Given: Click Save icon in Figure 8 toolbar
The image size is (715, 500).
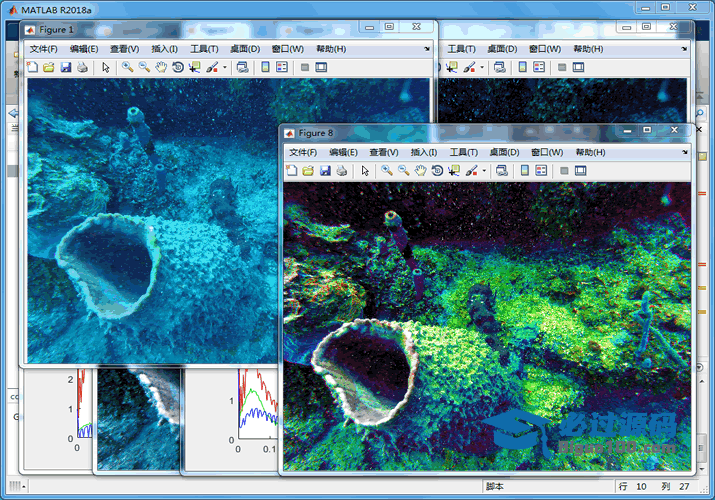Looking at the screenshot, I should tap(325, 171).
